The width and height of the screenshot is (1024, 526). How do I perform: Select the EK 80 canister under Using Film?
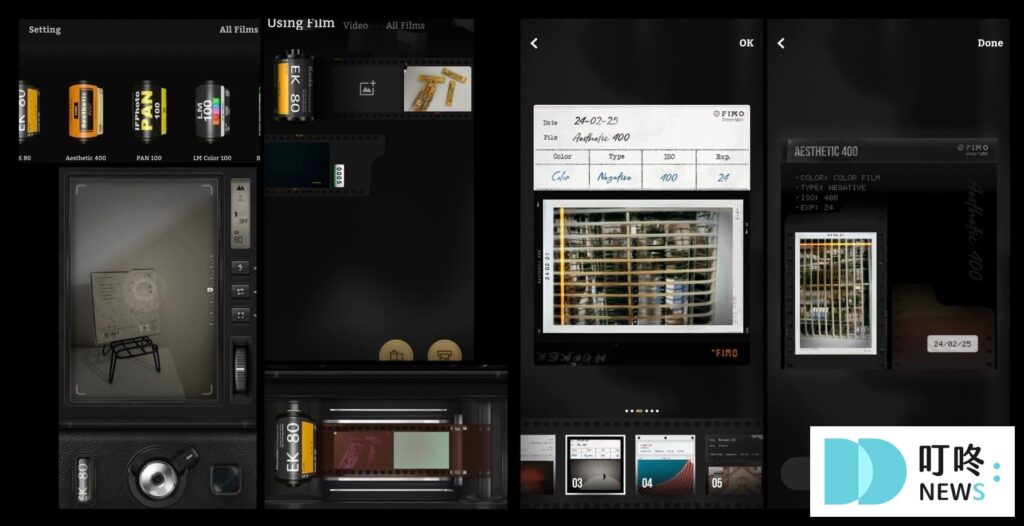pos(293,85)
